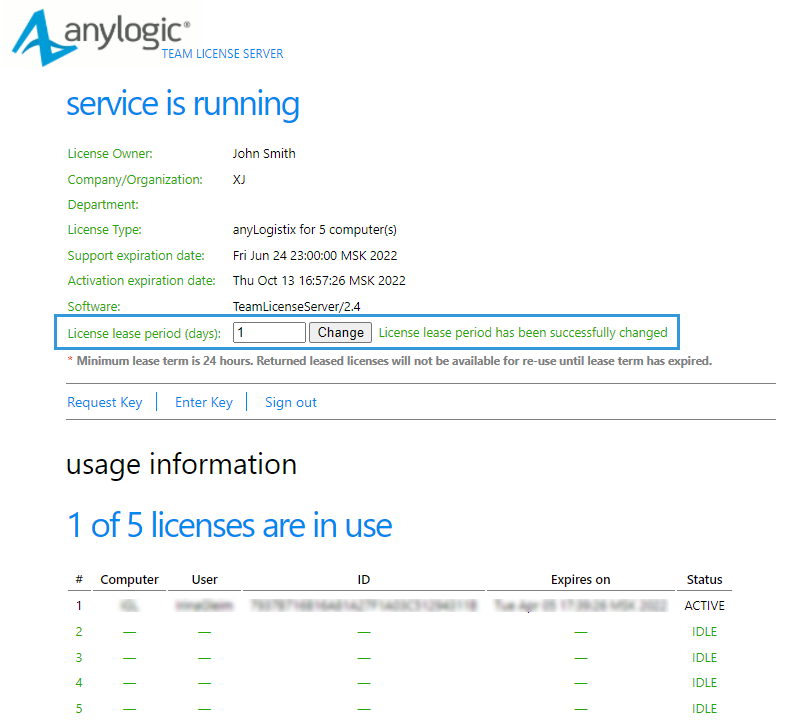Click the 'Department:' label

(x=103, y=205)
